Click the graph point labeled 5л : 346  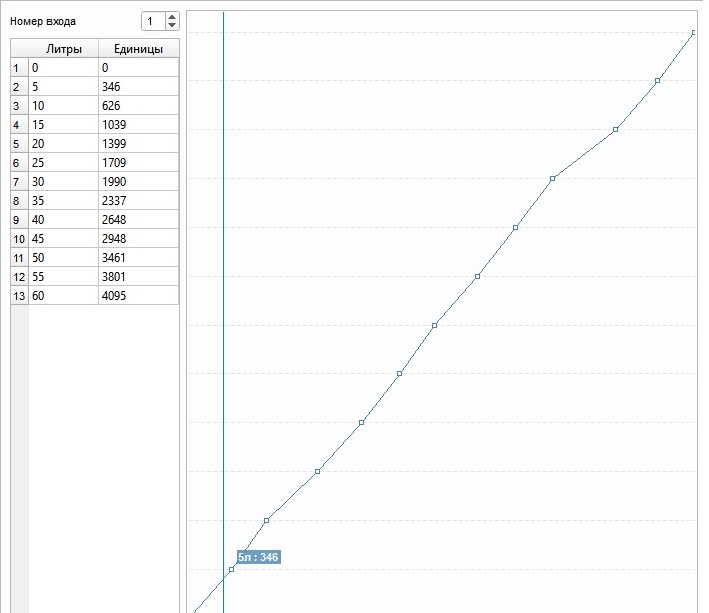(x=231, y=569)
